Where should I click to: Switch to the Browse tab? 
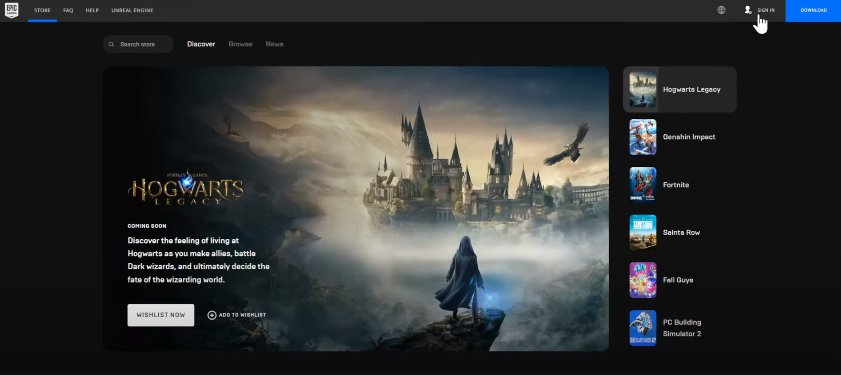coord(240,44)
